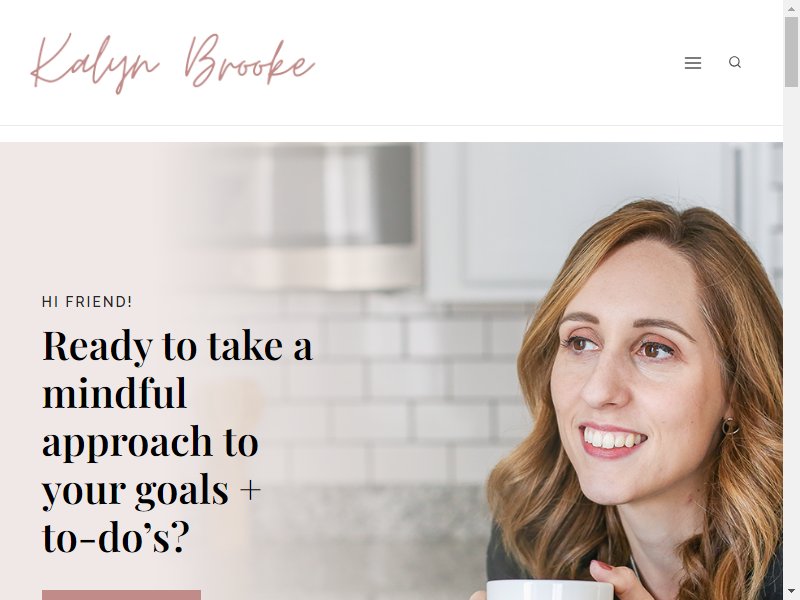Click the word Brooke in the logo

[x=249, y=61]
